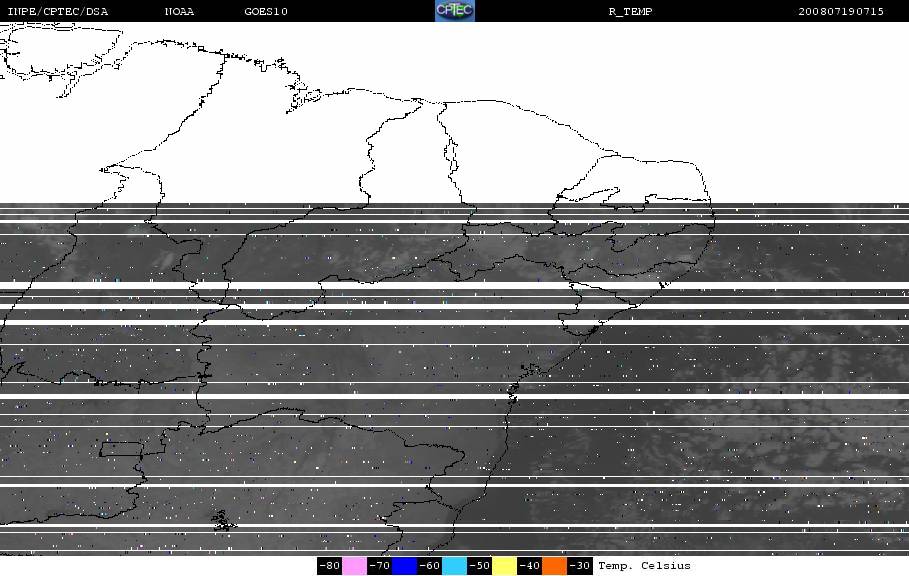Click the R_TEMP product label
909x576 pixels.
pos(630,12)
